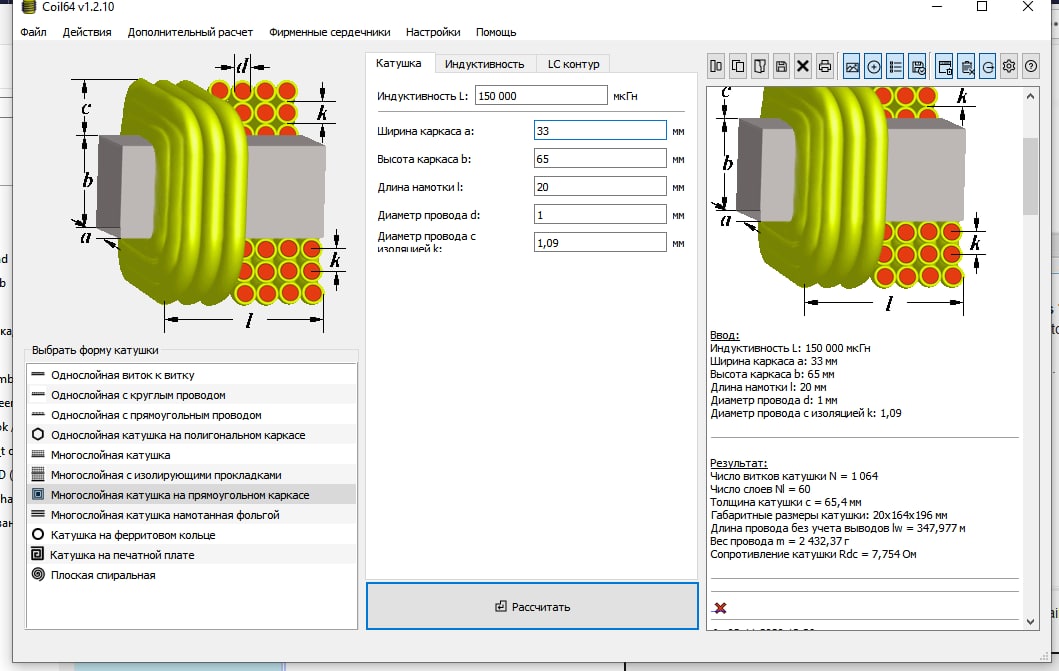
Task: Open the Действия menu
Action: (x=87, y=32)
